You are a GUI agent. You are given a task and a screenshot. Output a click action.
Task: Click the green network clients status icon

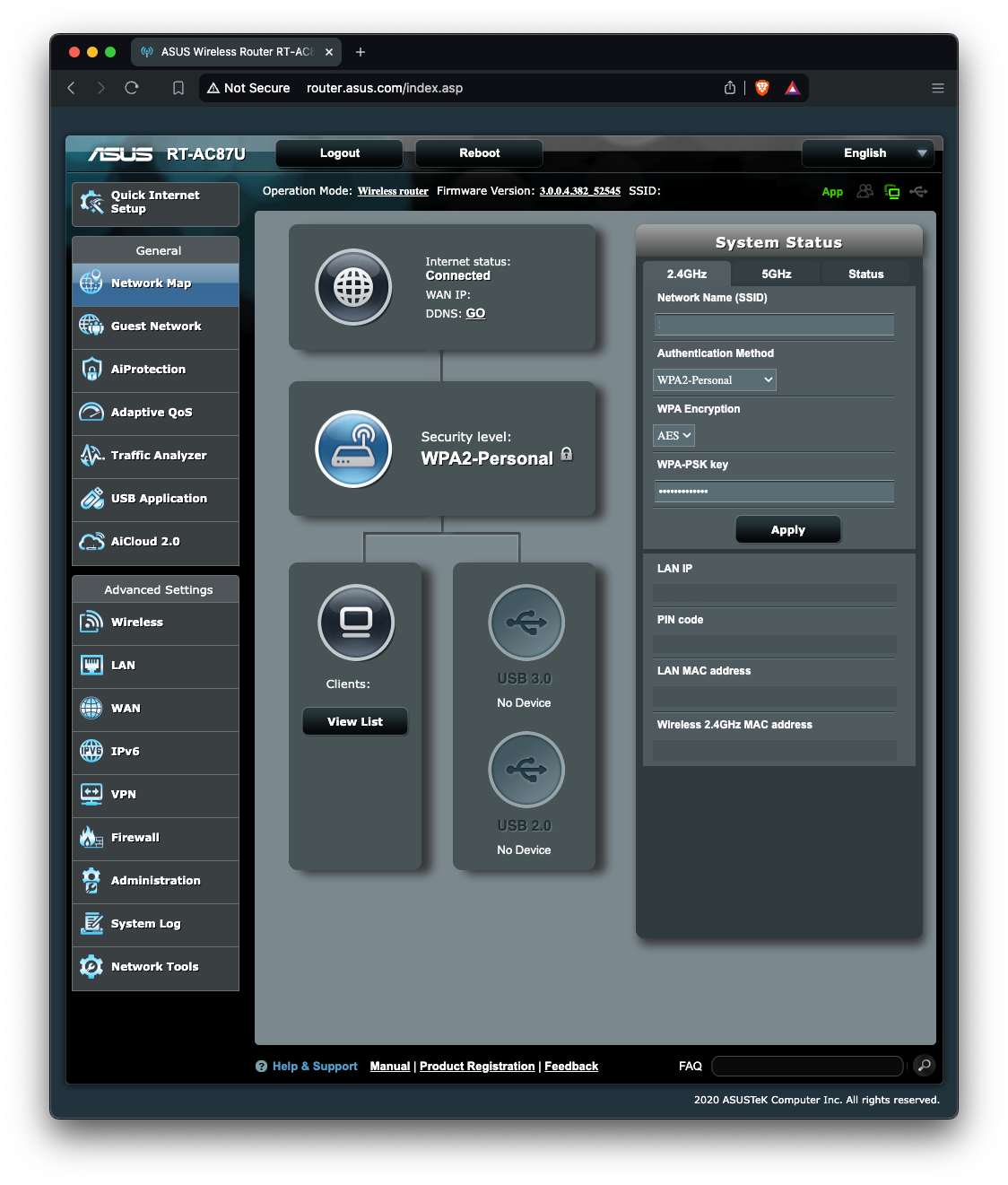[891, 191]
